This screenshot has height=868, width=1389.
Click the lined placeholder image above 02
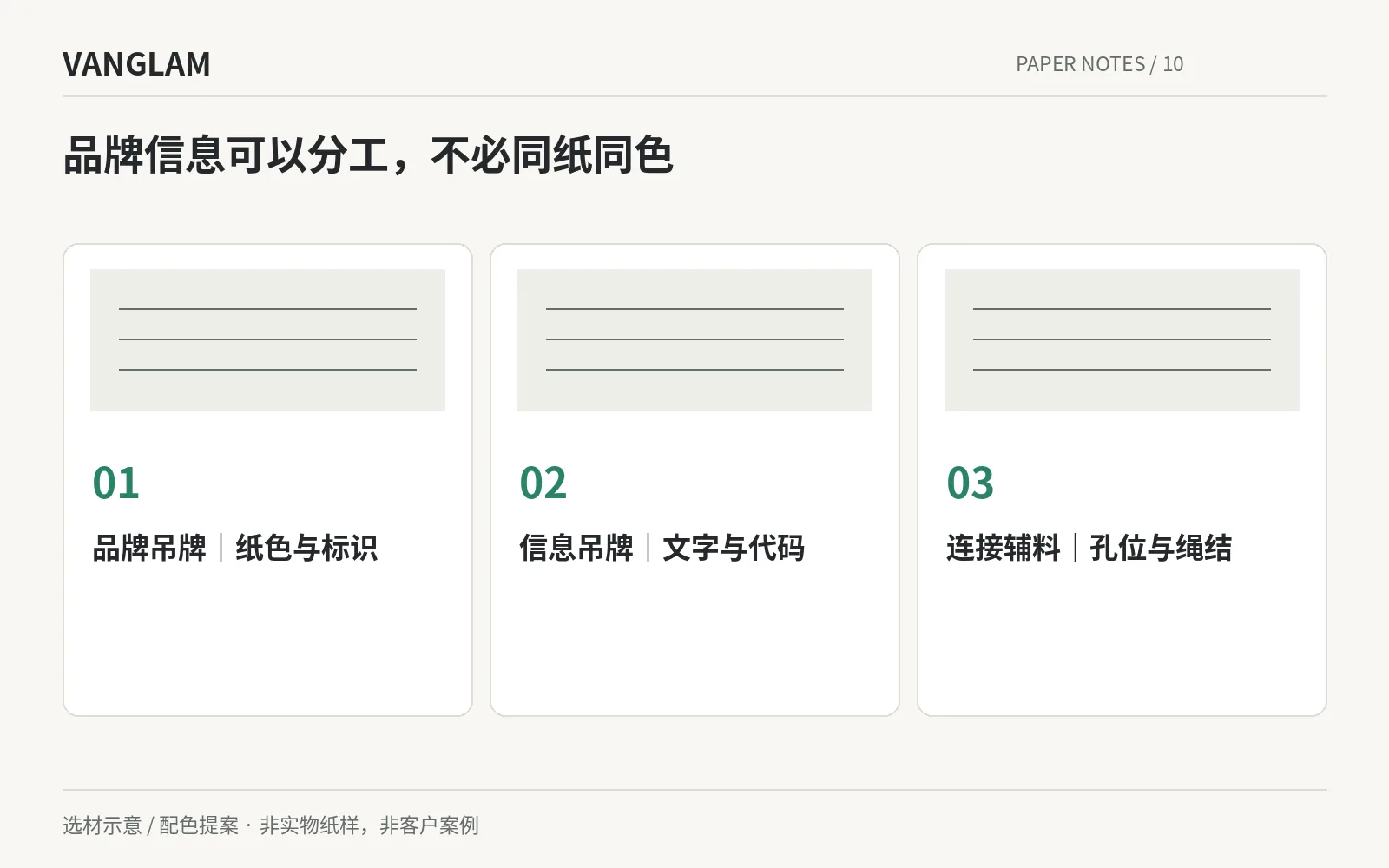click(x=694, y=339)
